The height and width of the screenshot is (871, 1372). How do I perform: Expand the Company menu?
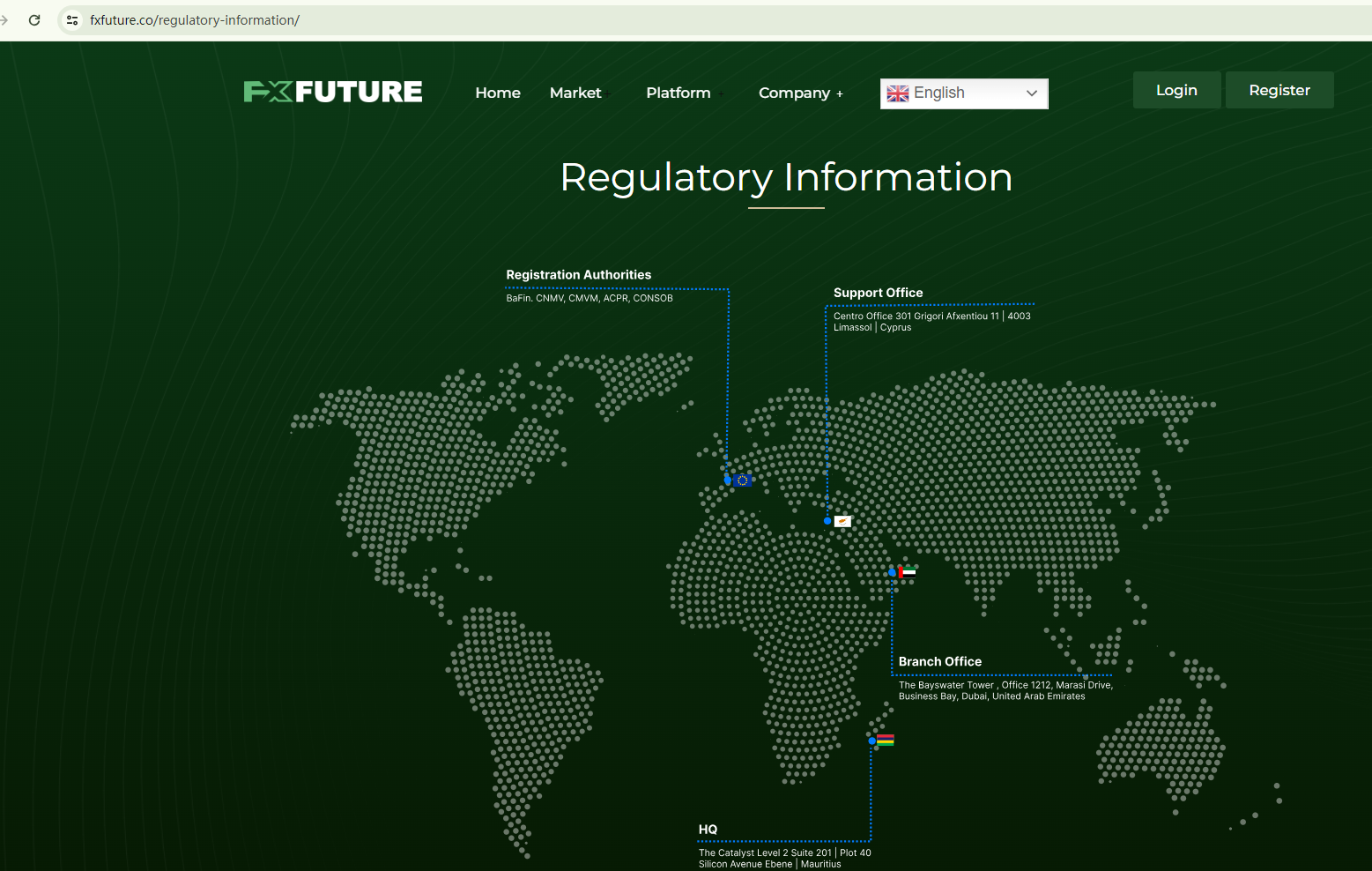tap(800, 93)
